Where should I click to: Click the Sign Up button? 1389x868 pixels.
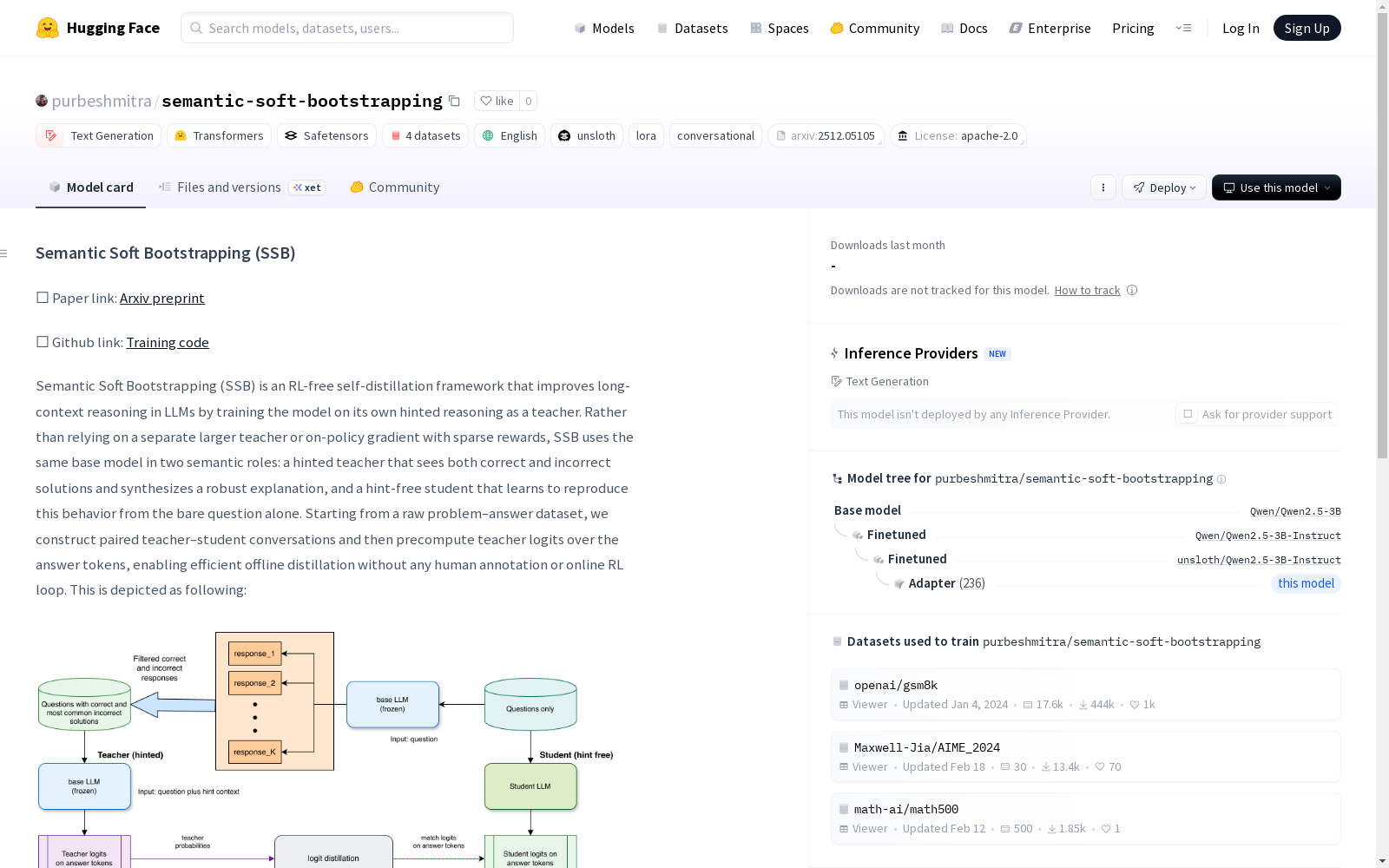click(x=1307, y=28)
